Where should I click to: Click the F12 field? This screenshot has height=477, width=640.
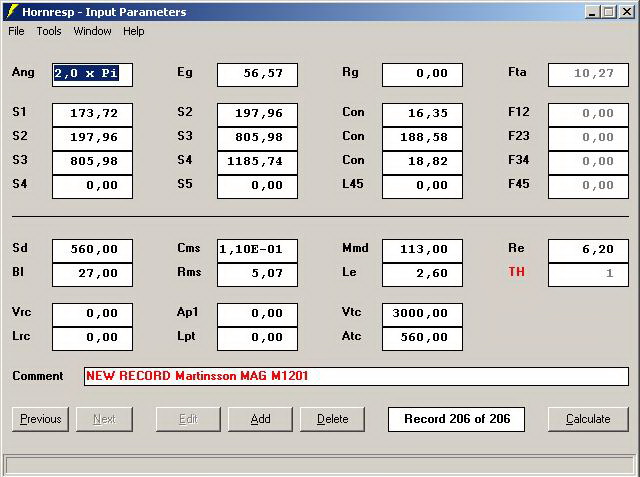pyautogui.click(x=588, y=115)
